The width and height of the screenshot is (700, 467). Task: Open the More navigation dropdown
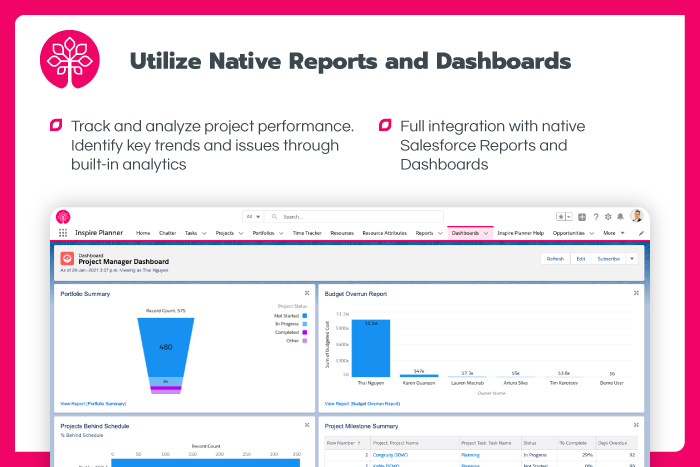click(614, 233)
